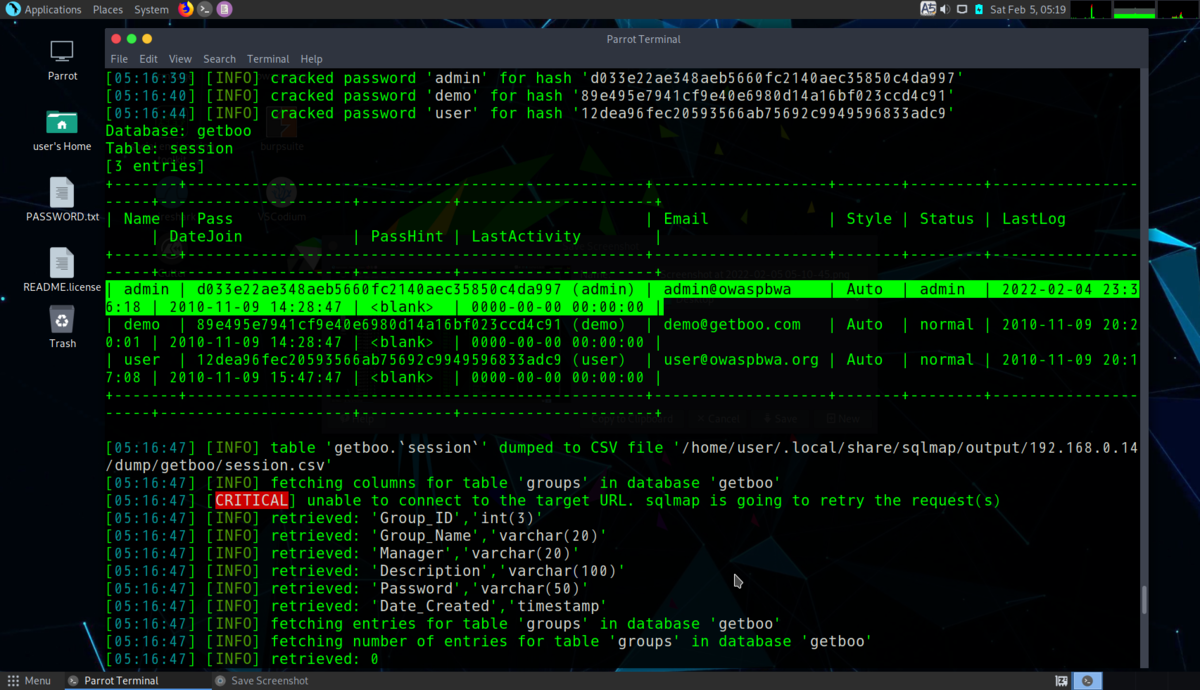Click the 'Email' column header
The width and height of the screenshot is (1200, 690).
pyautogui.click(x=685, y=219)
